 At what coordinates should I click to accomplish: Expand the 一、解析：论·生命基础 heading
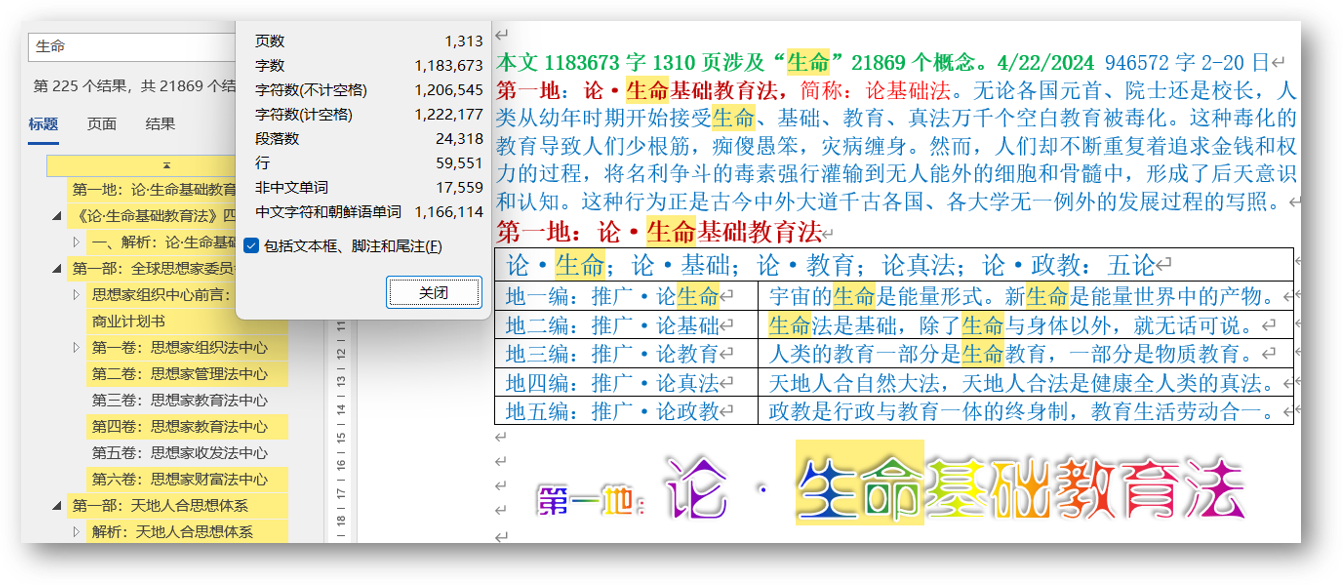click(77, 242)
